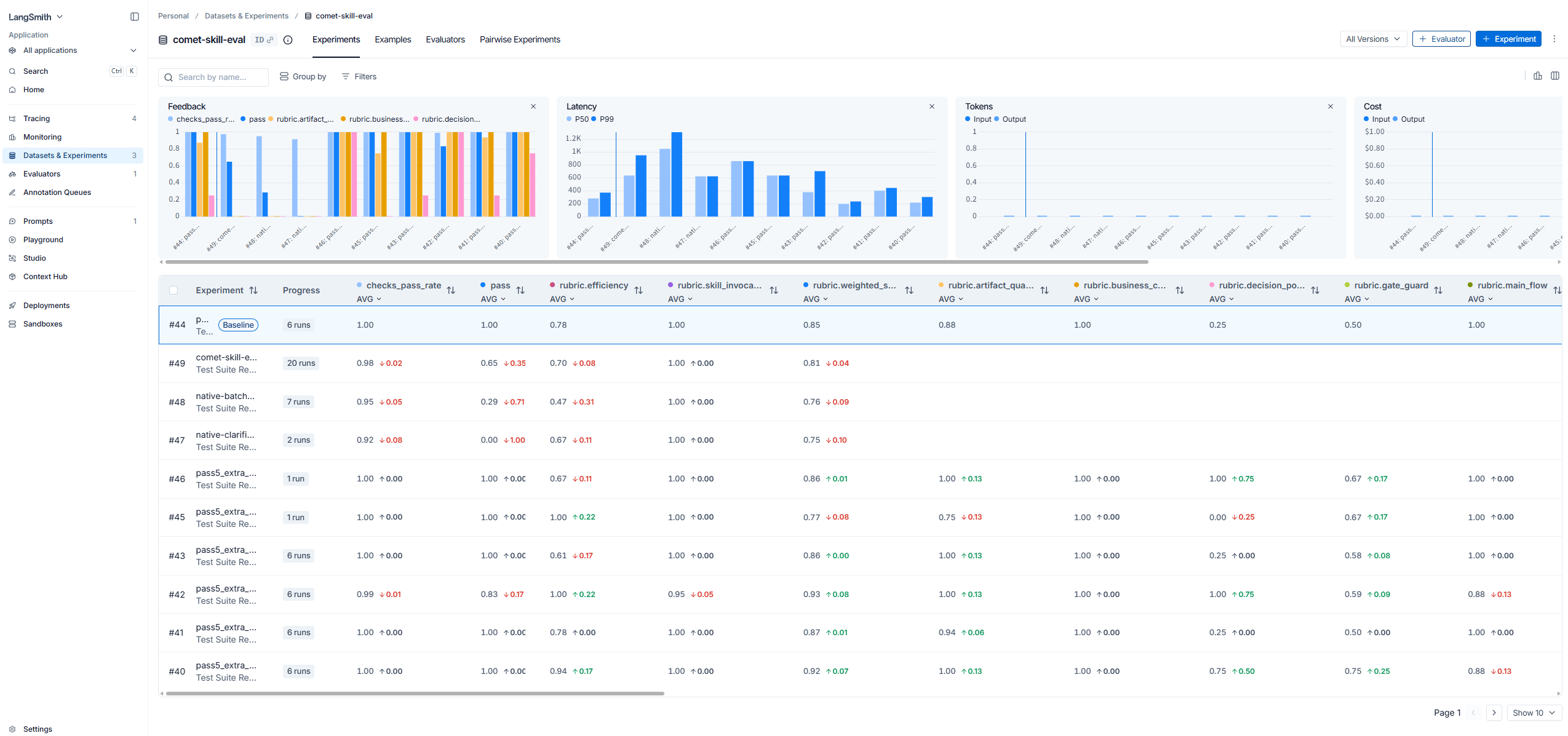Open AVG dropdown under checks_pass_rate

(369, 299)
